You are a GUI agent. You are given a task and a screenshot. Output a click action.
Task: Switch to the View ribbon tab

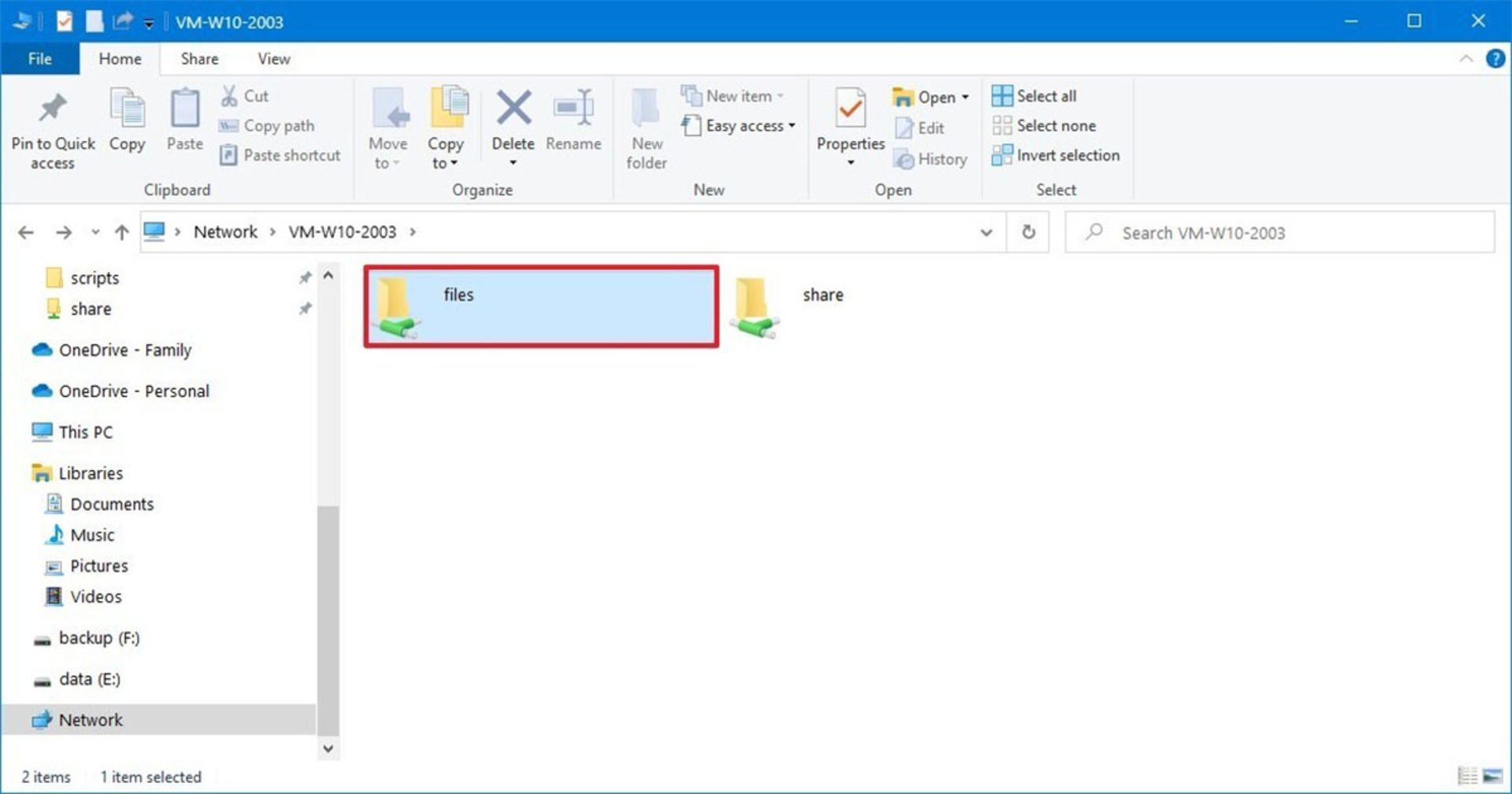pos(273,59)
